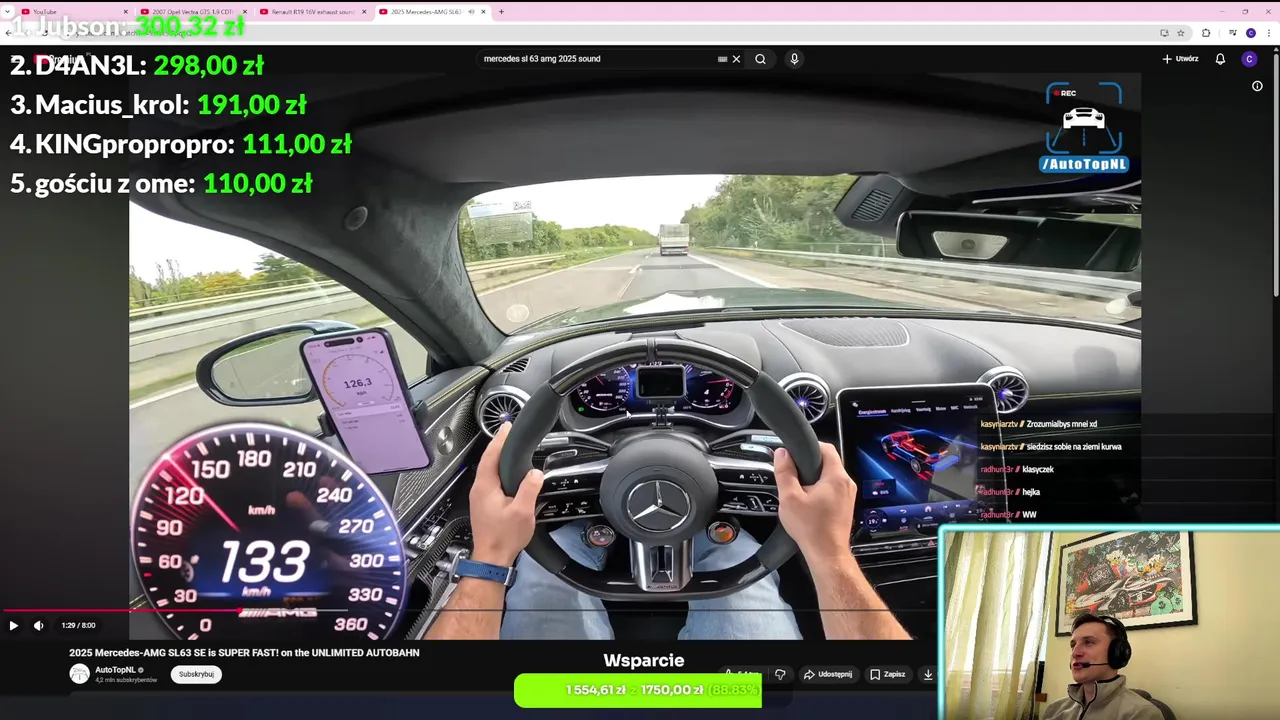The width and height of the screenshot is (1280, 720).
Task: Dislike the video with thumbs-down icon
Action: (781, 674)
